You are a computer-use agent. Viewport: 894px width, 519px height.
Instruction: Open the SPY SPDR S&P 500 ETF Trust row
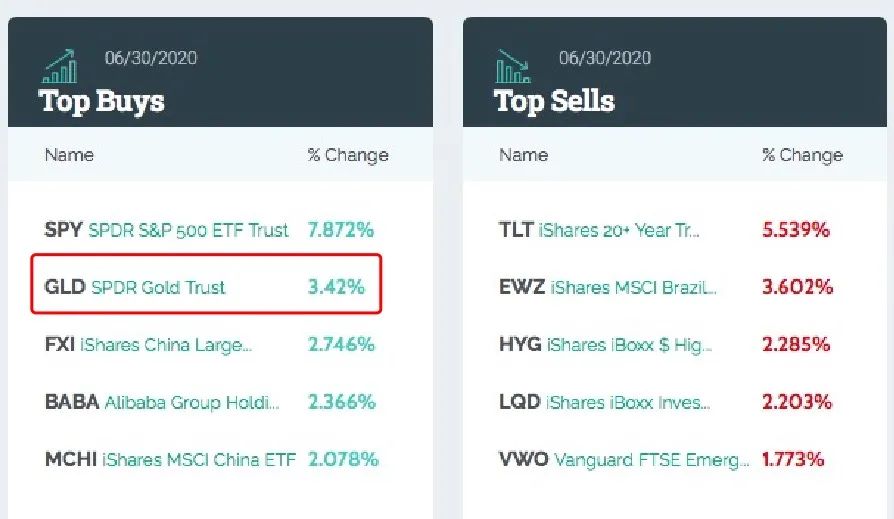(166, 230)
